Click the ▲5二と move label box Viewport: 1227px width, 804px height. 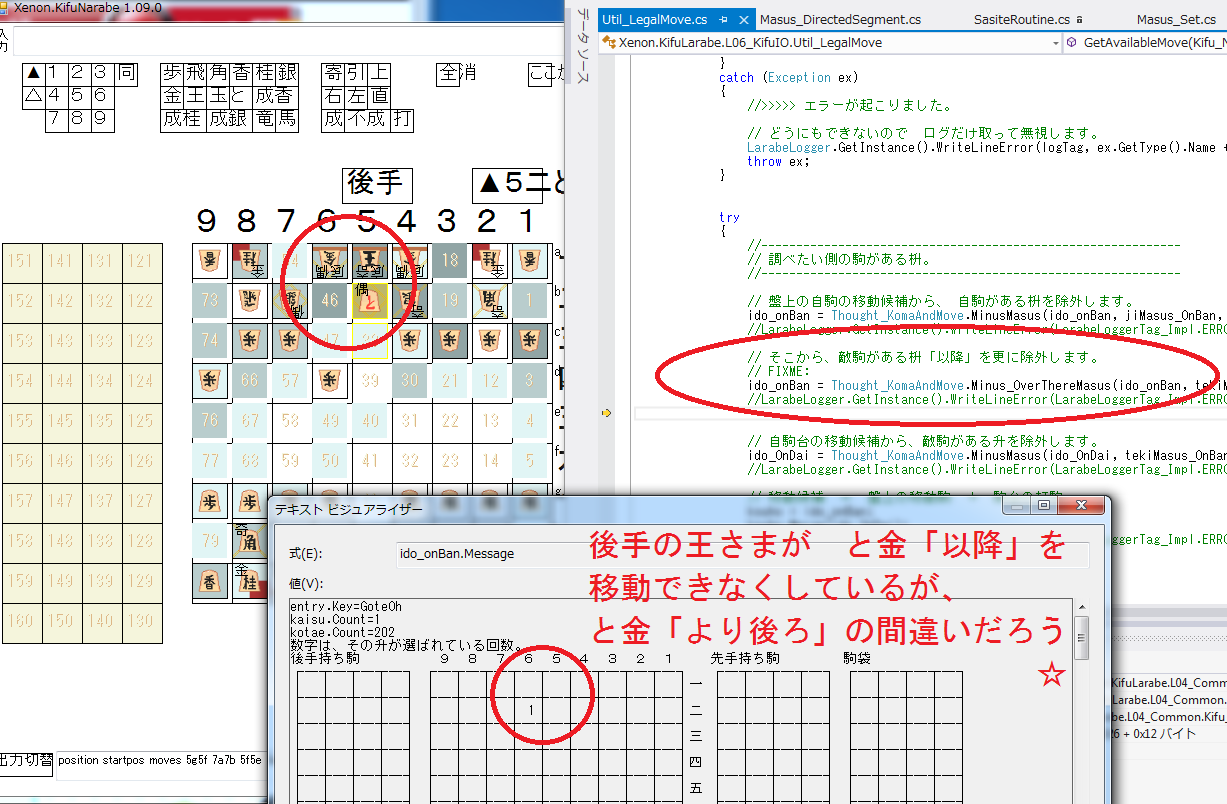click(508, 184)
